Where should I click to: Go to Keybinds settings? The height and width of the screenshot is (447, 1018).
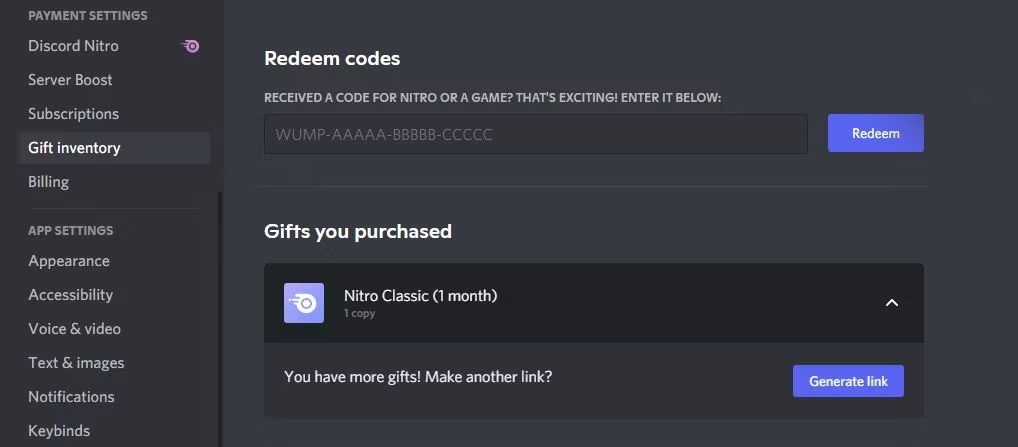[59, 431]
